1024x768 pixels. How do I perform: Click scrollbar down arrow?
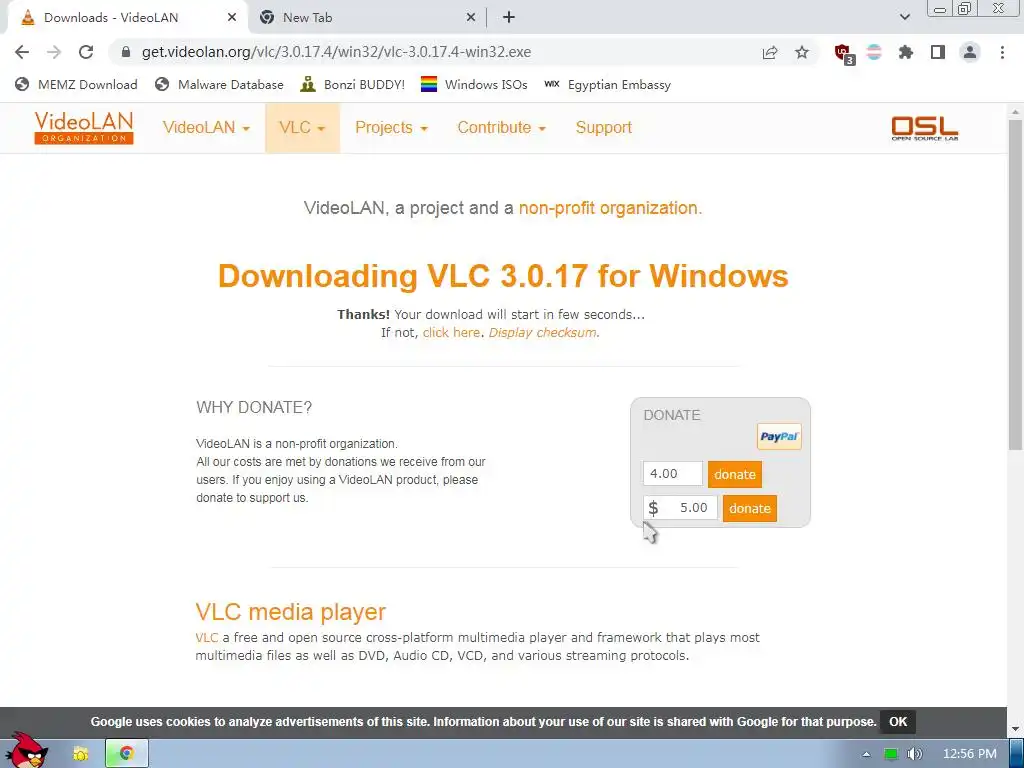tap(1016, 729)
